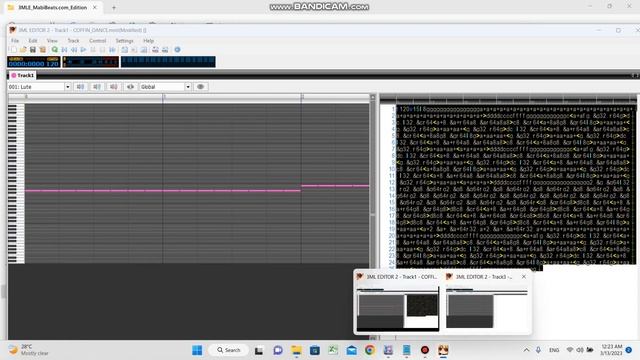Click the piano keyboard on the left
This screenshot has width=640, height=360.
click(x=16, y=184)
